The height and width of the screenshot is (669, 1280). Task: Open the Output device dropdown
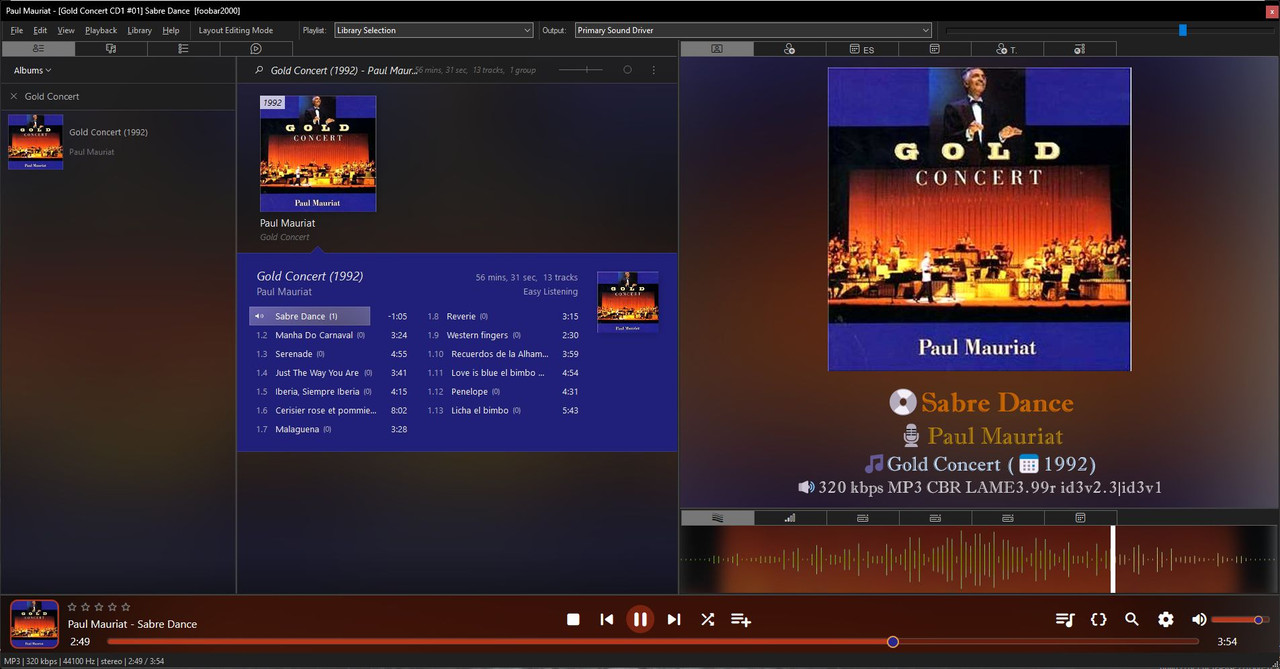[753, 30]
